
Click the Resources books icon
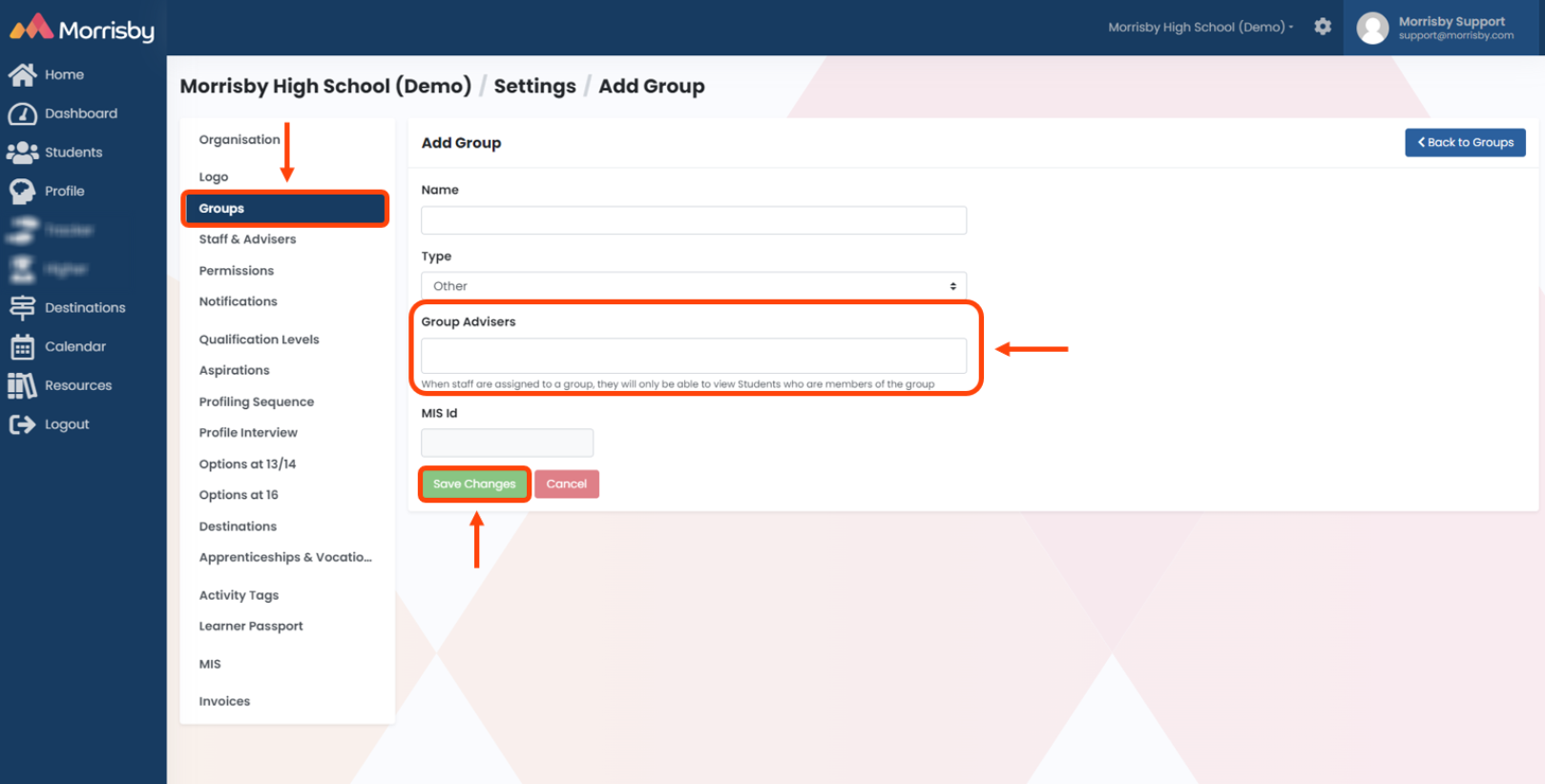tap(22, 385)
